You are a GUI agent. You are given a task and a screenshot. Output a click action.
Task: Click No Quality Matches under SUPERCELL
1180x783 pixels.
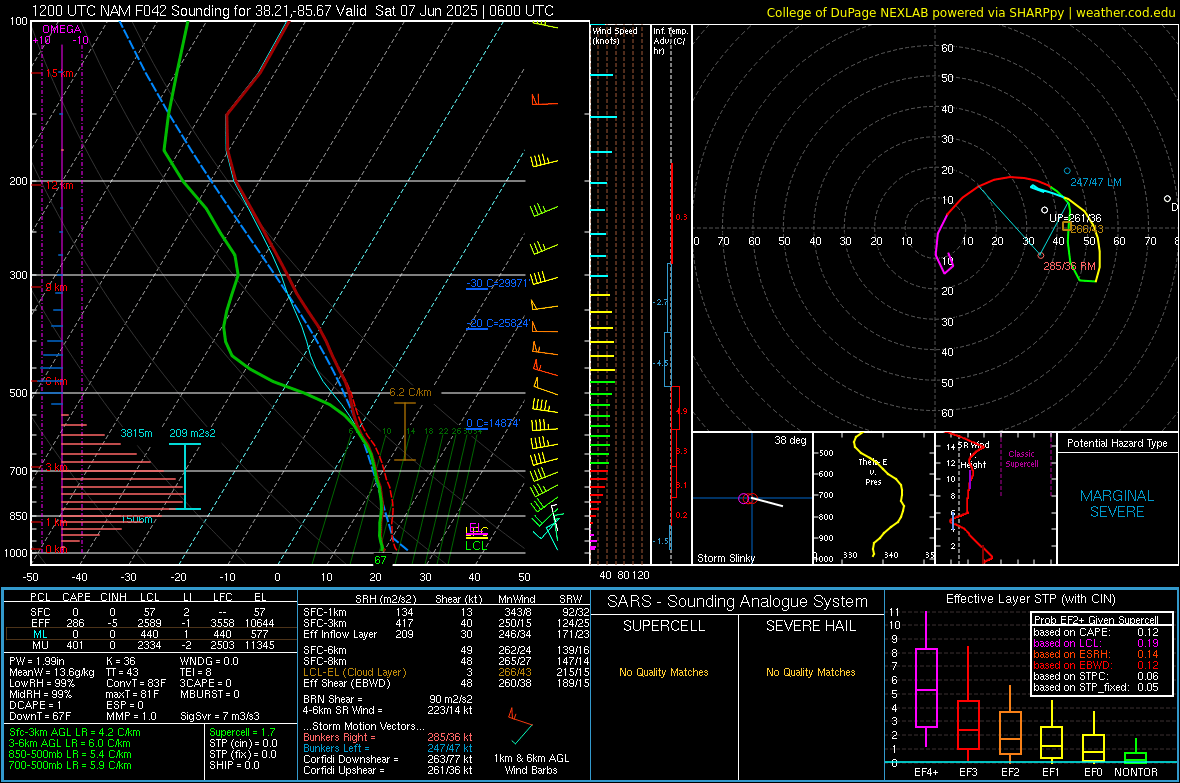[664, 672]
